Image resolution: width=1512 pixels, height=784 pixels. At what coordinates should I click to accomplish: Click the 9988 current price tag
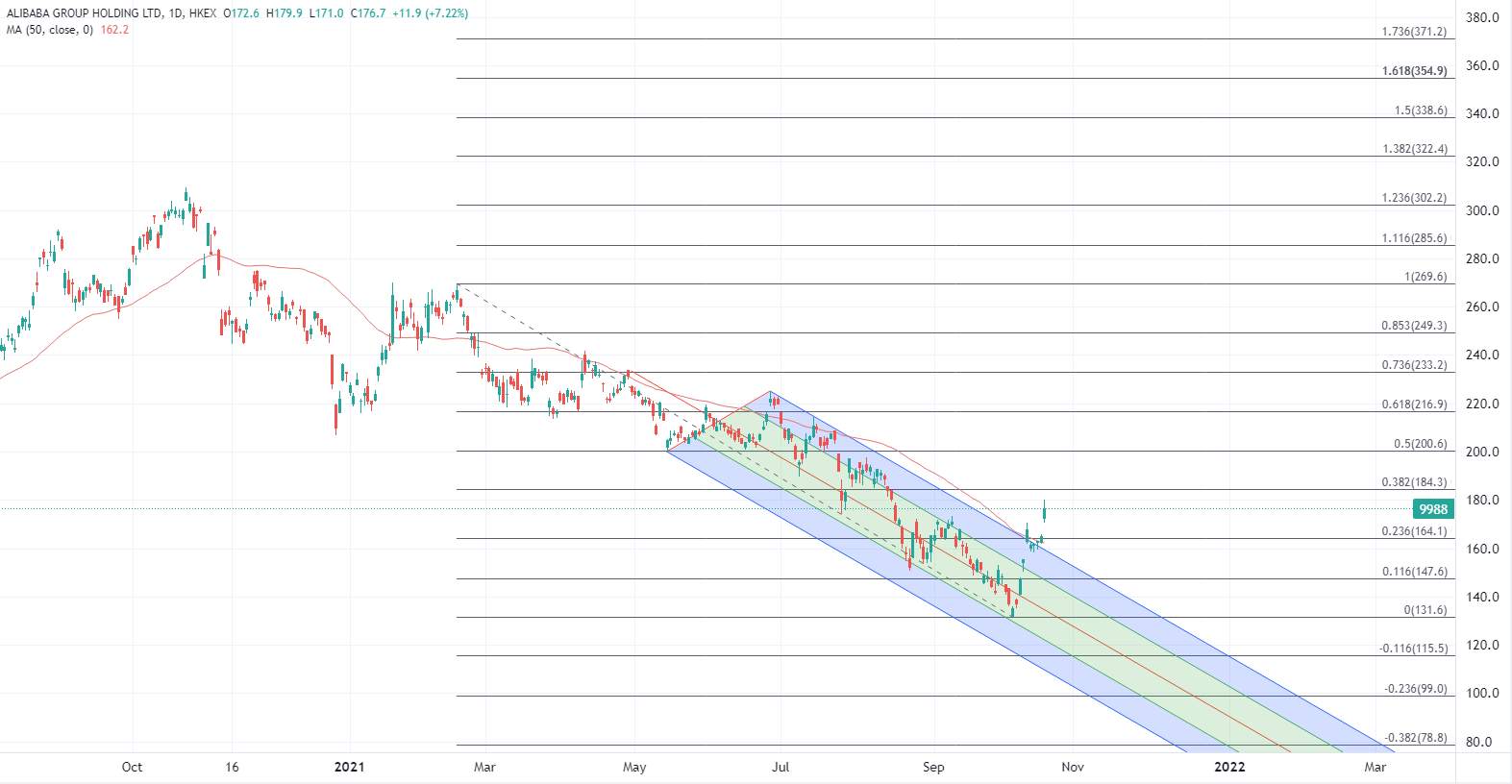coord(1432,509)
